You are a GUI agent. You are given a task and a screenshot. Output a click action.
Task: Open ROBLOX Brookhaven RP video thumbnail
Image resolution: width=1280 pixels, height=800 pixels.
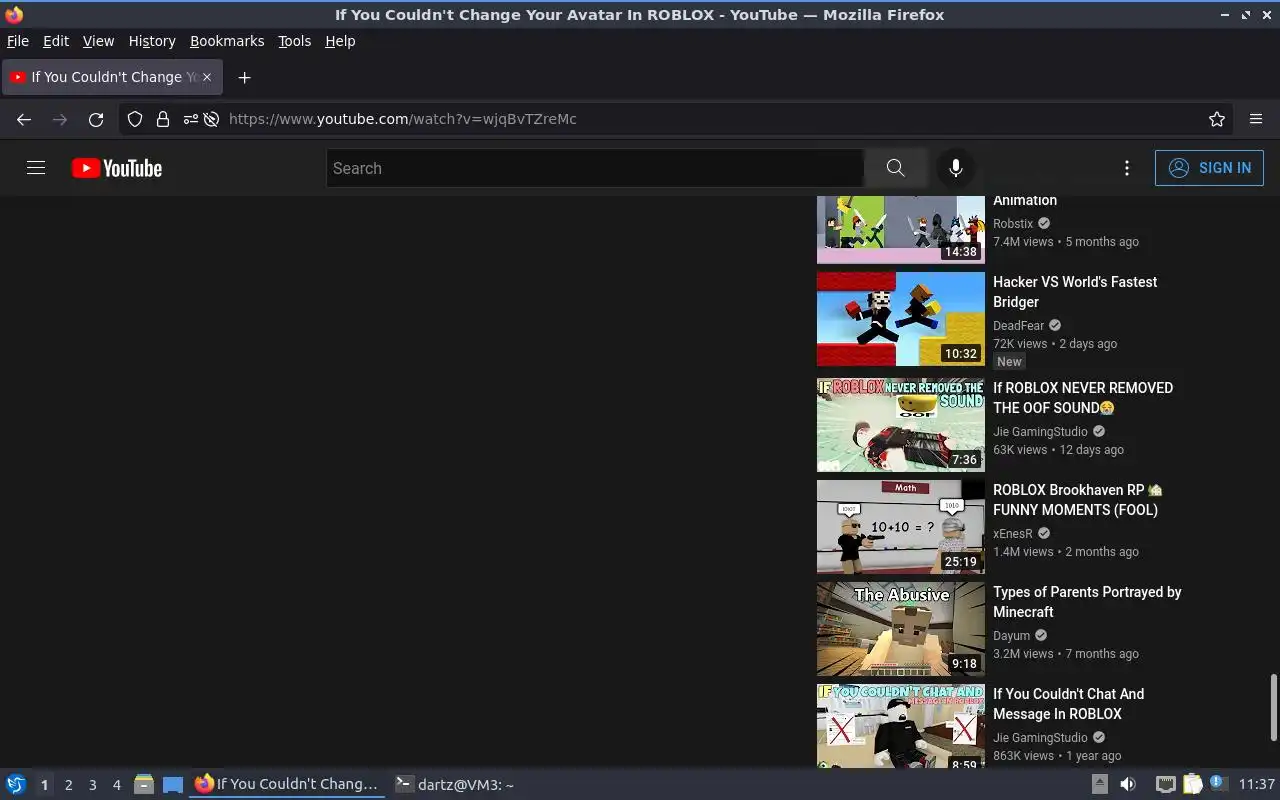point(901,527)
